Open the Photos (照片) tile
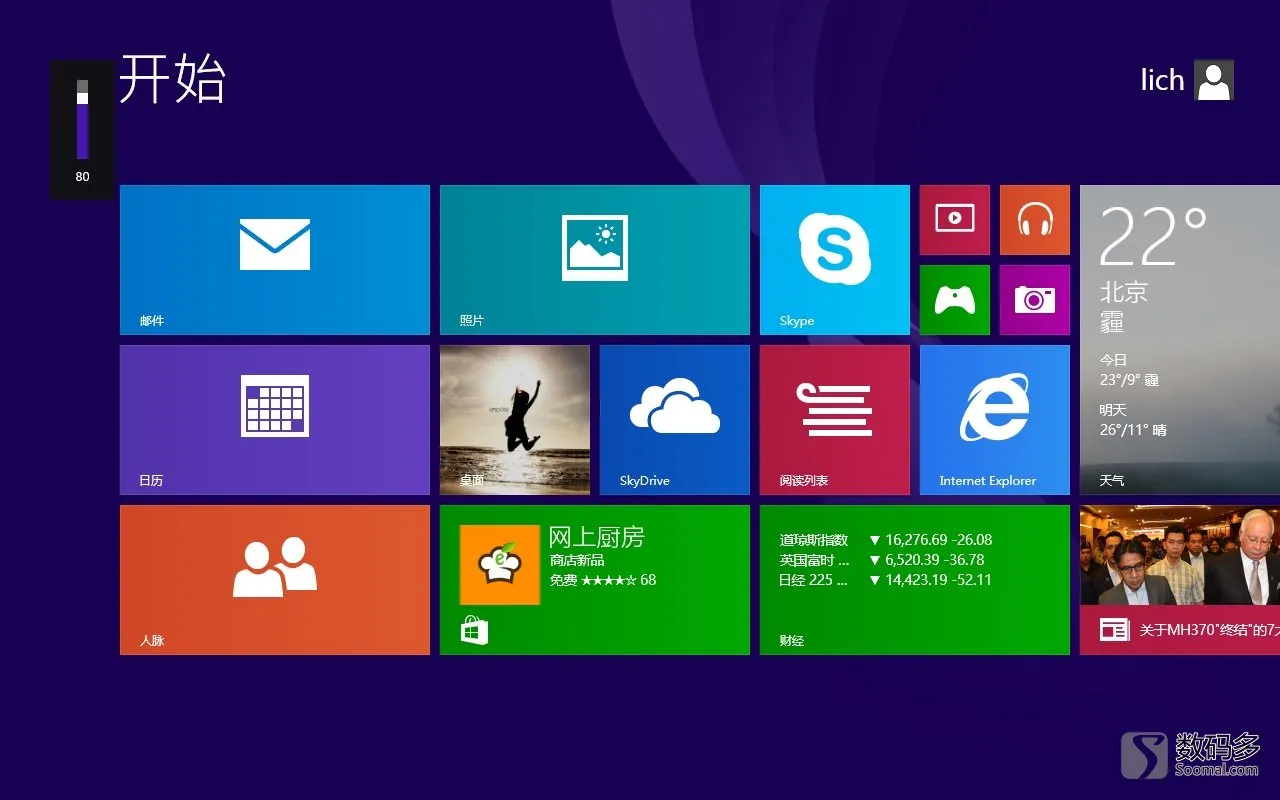Viewport: 1280px width, 800px height. coord(595,260)
